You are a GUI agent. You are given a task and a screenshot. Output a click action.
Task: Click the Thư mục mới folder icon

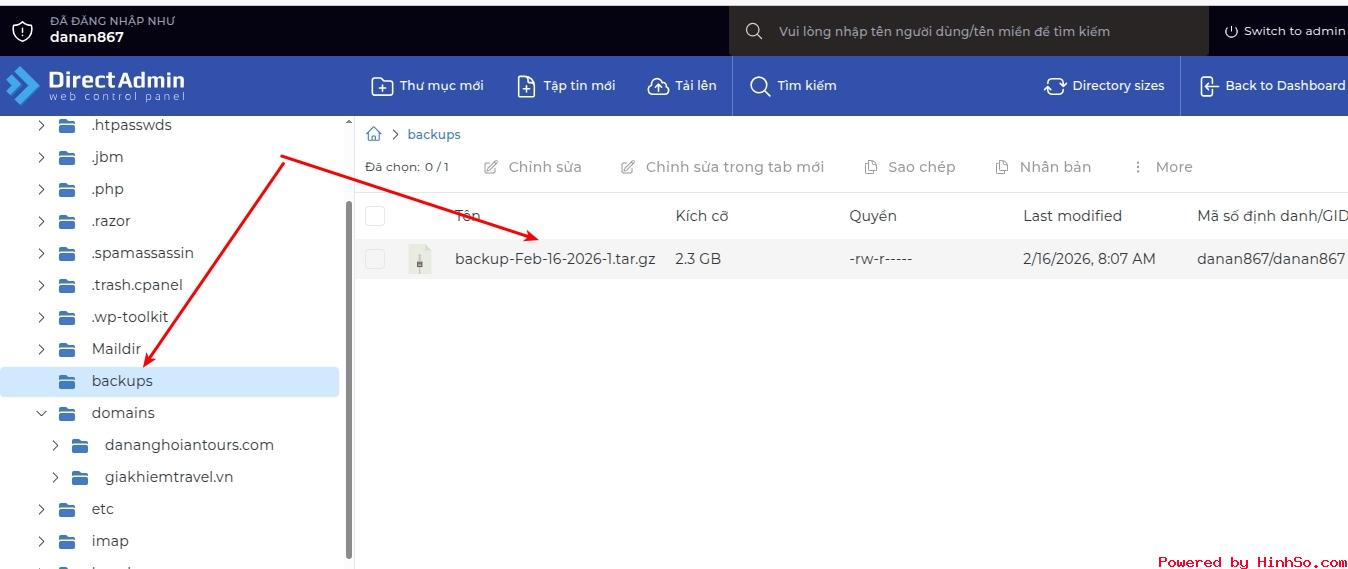click(382, 86)
